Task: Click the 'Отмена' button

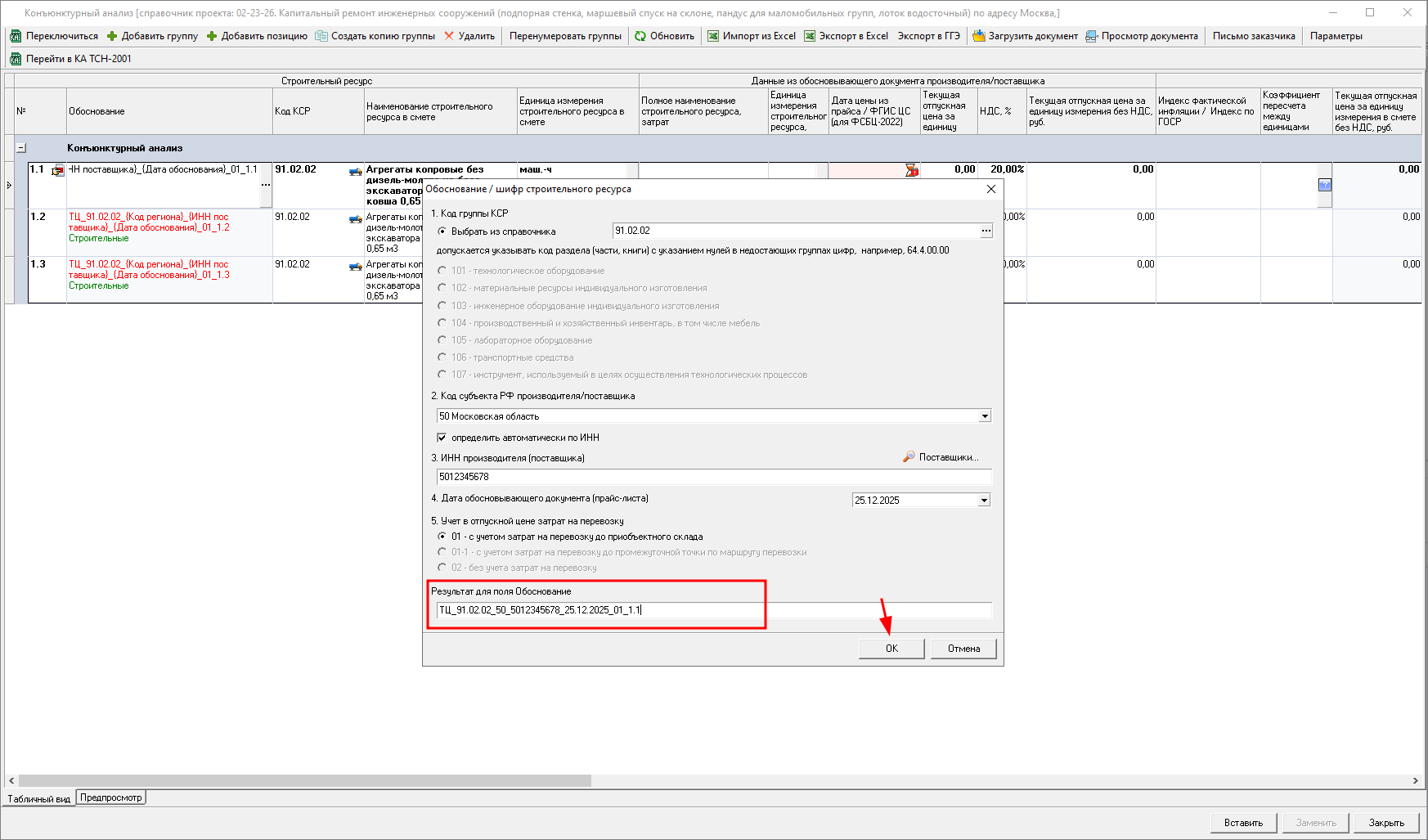Action: pyautogui.click(x=963, y=649)
